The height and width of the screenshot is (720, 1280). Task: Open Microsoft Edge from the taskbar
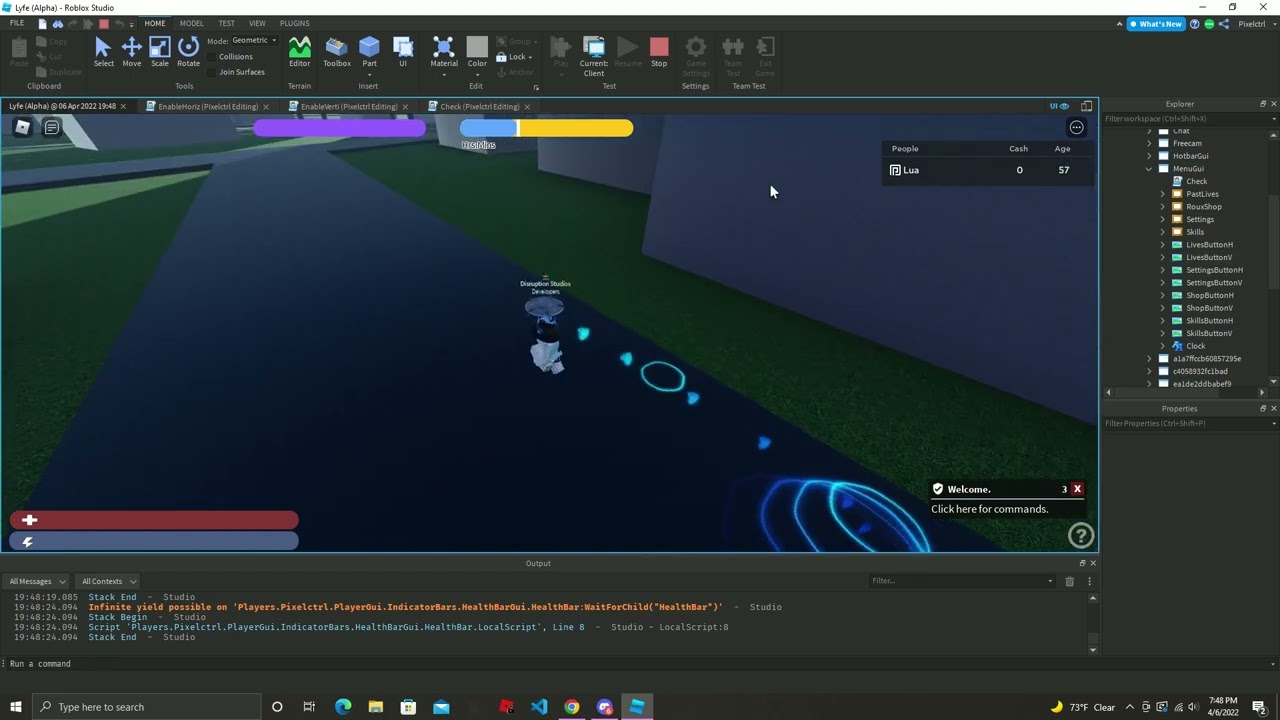[x=343, y=707]
